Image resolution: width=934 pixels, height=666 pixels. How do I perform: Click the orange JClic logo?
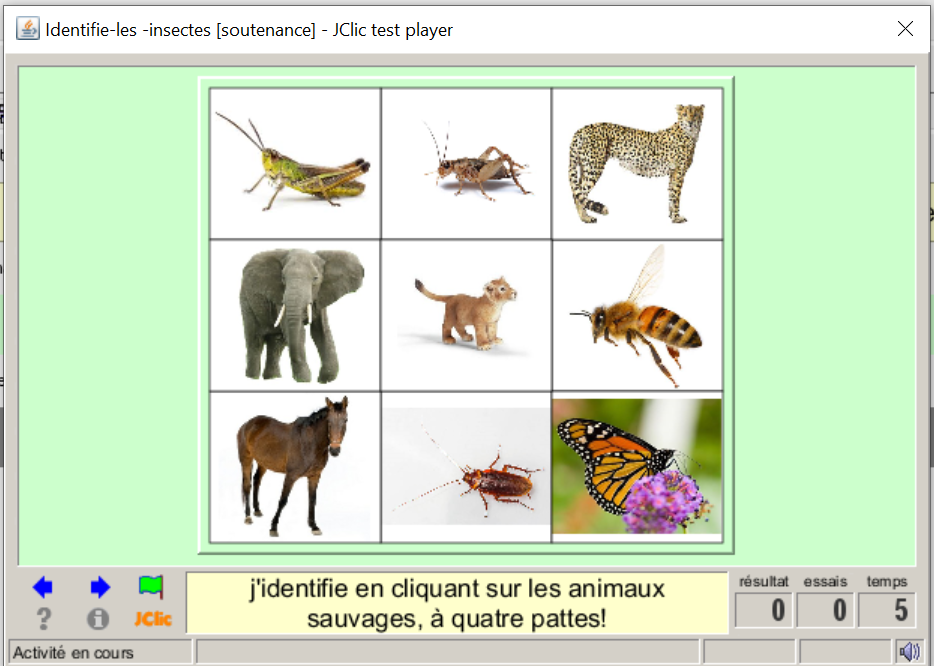(153, 619)
